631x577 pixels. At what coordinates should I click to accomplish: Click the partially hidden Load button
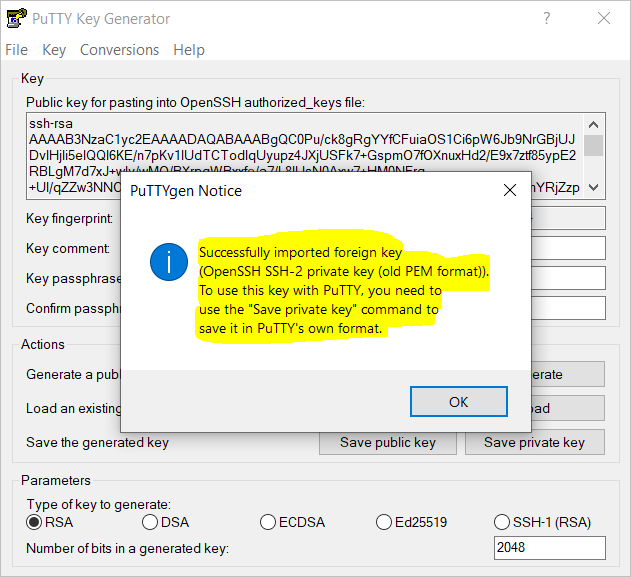(568, 408)
